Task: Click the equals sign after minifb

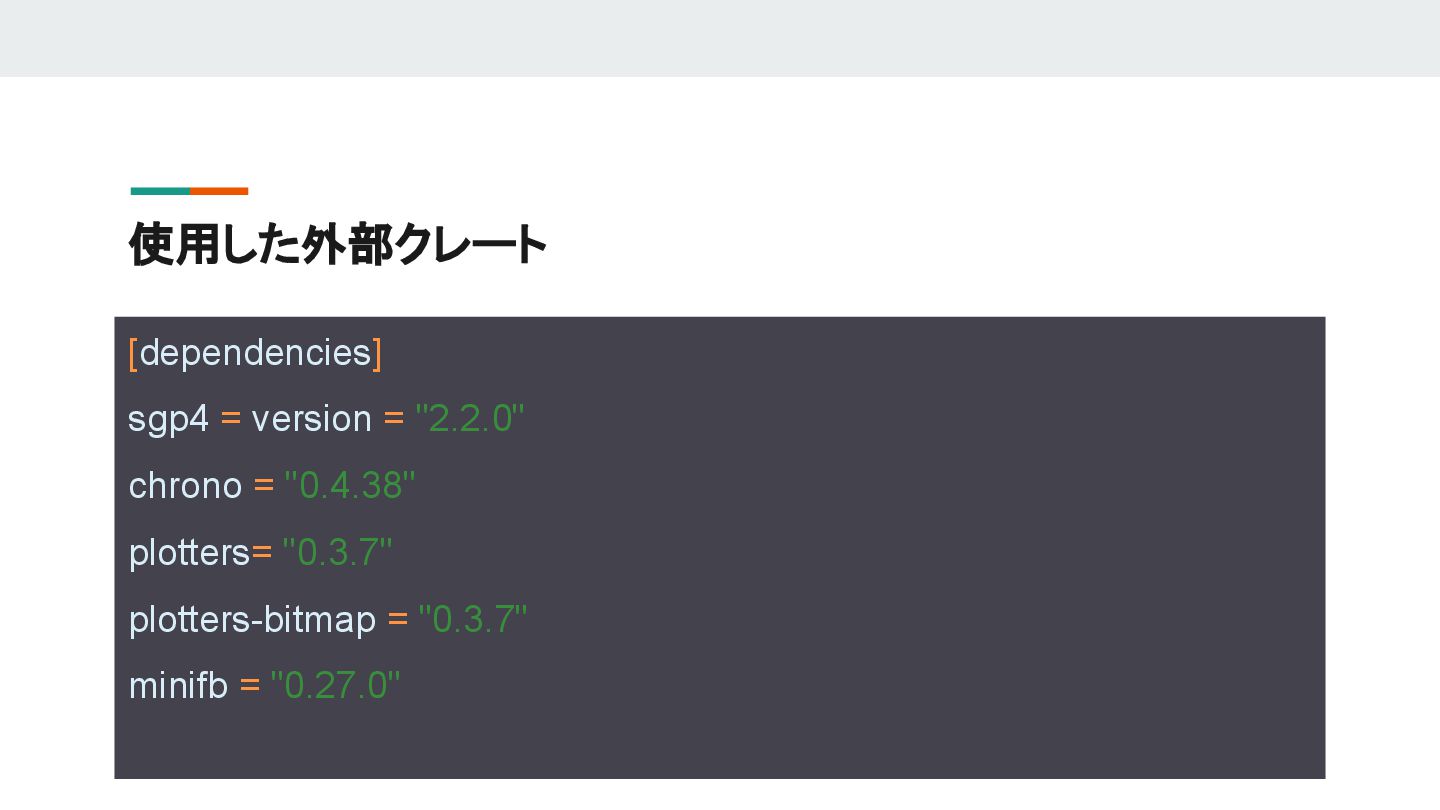Action: (x=249, y=686)
